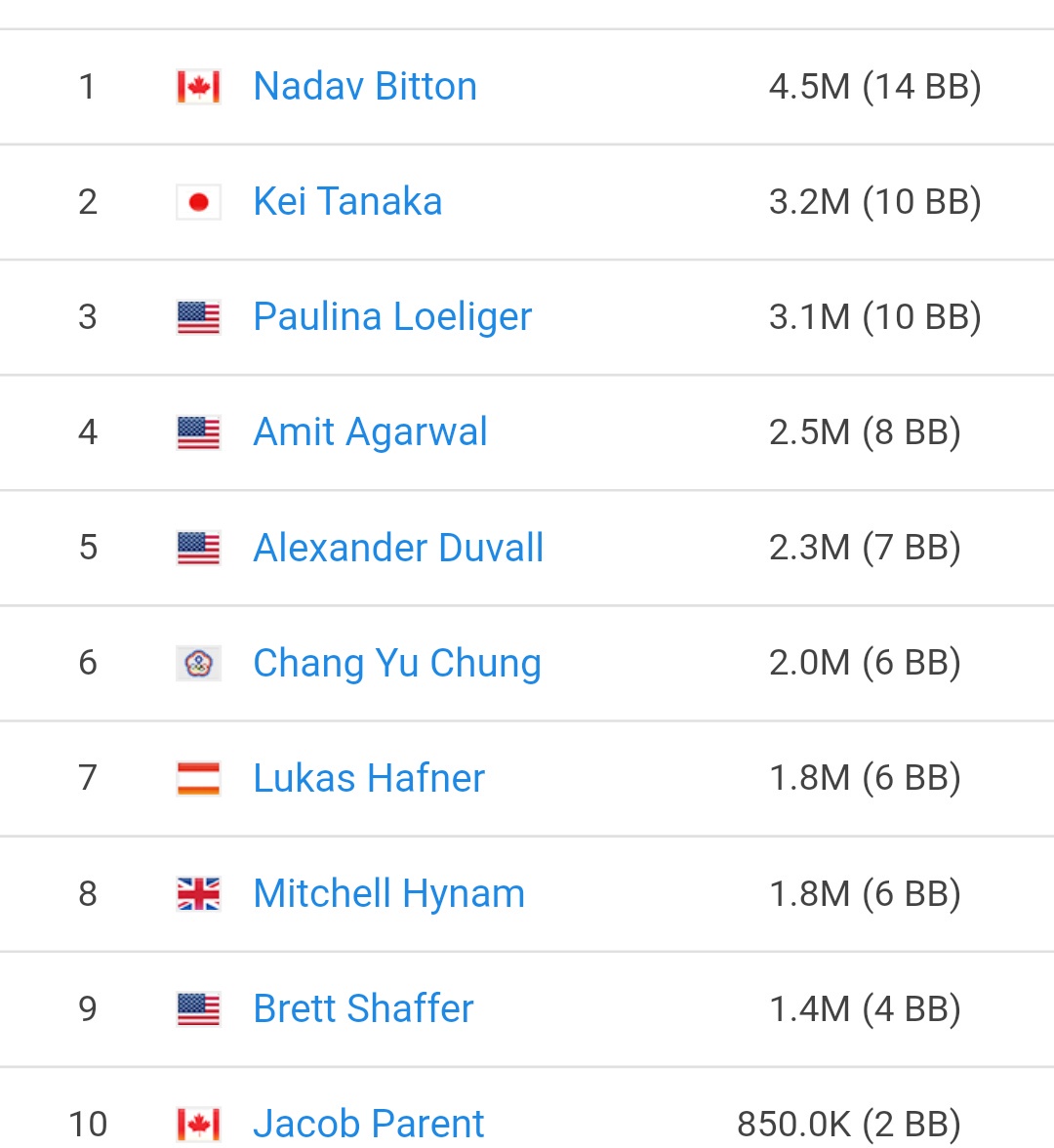
Task: Select the Alexander Duvall name link
Action: 398,549
